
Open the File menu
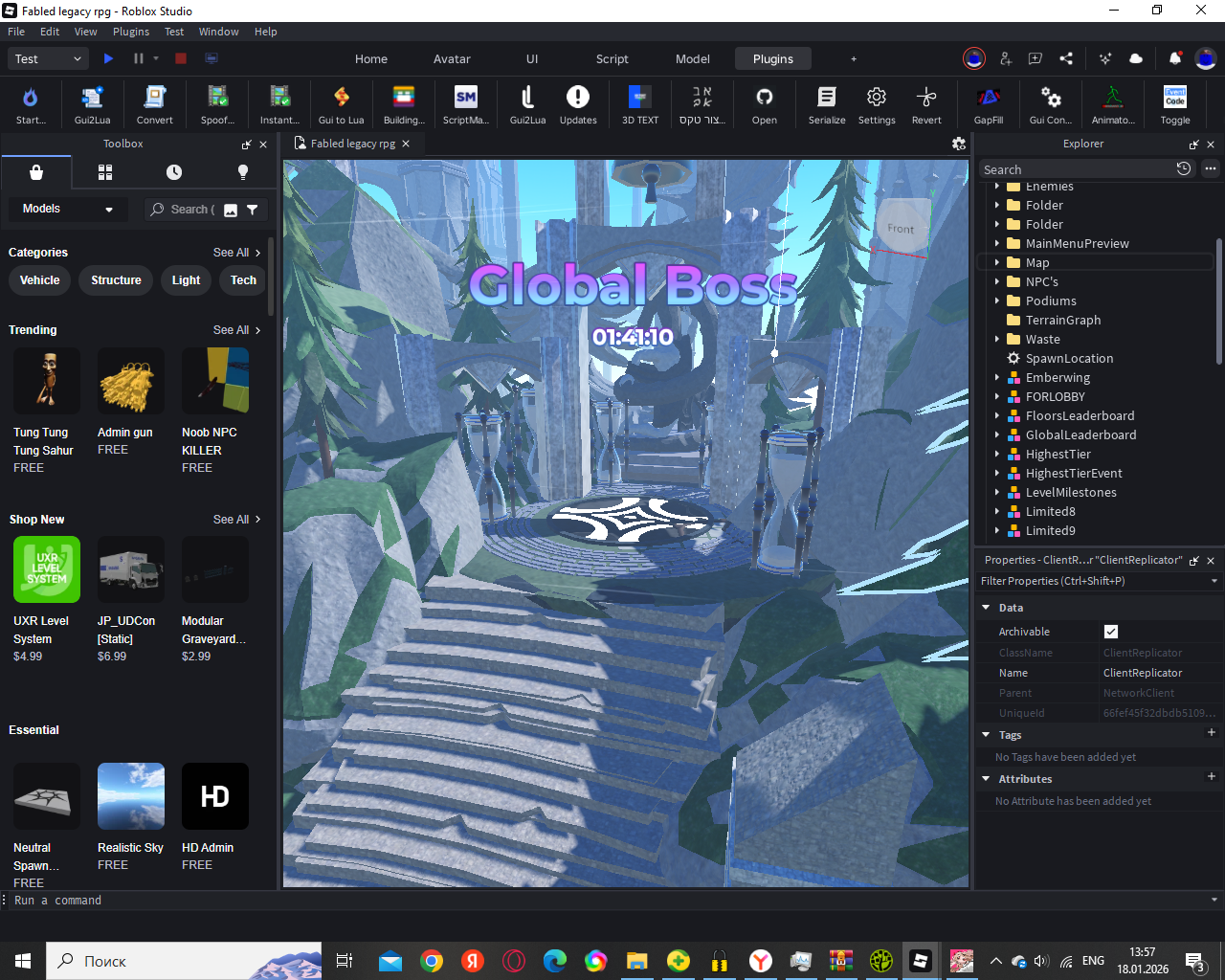(x=16, y=32)
